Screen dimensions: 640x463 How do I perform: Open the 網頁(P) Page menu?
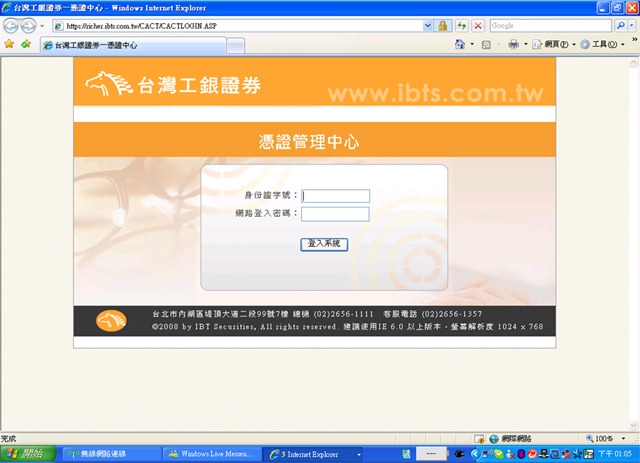[554, 44]
